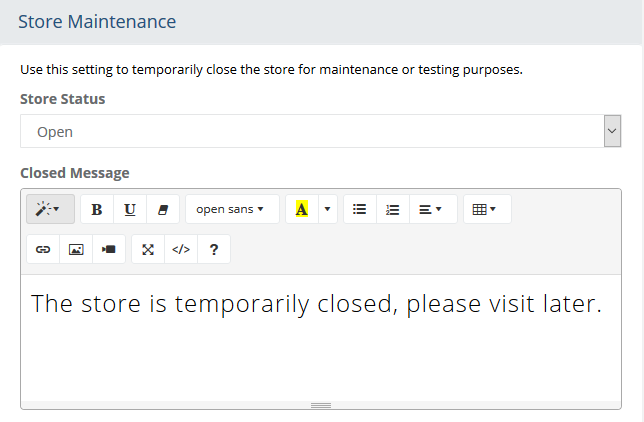The width and height of the screenshot is (644, 422).
Task: Insert an unordered bullet list
Action: (x=360, y=209)
